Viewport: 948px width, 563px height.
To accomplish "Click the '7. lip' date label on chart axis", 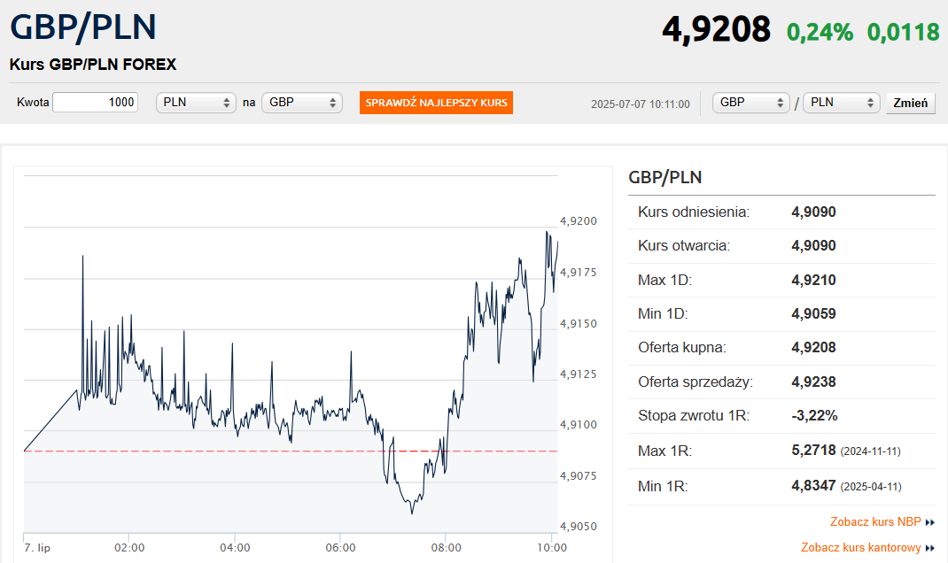I will (x=37, y=548).
